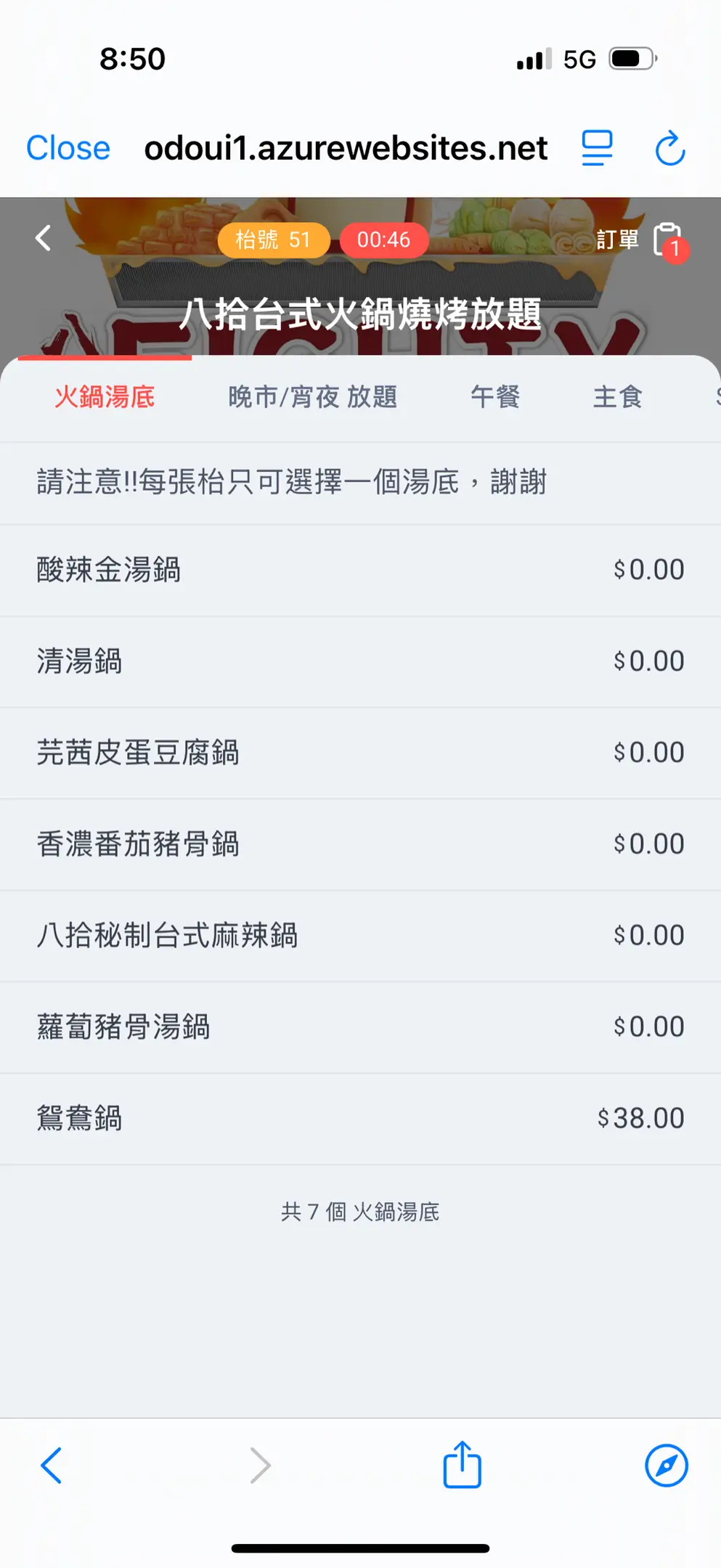Pick 芫茜皮蛋豆腐鍋 soup base
Image resolution: width=721 pixels, height=1568 pixels.
click(x=360, y=753)
